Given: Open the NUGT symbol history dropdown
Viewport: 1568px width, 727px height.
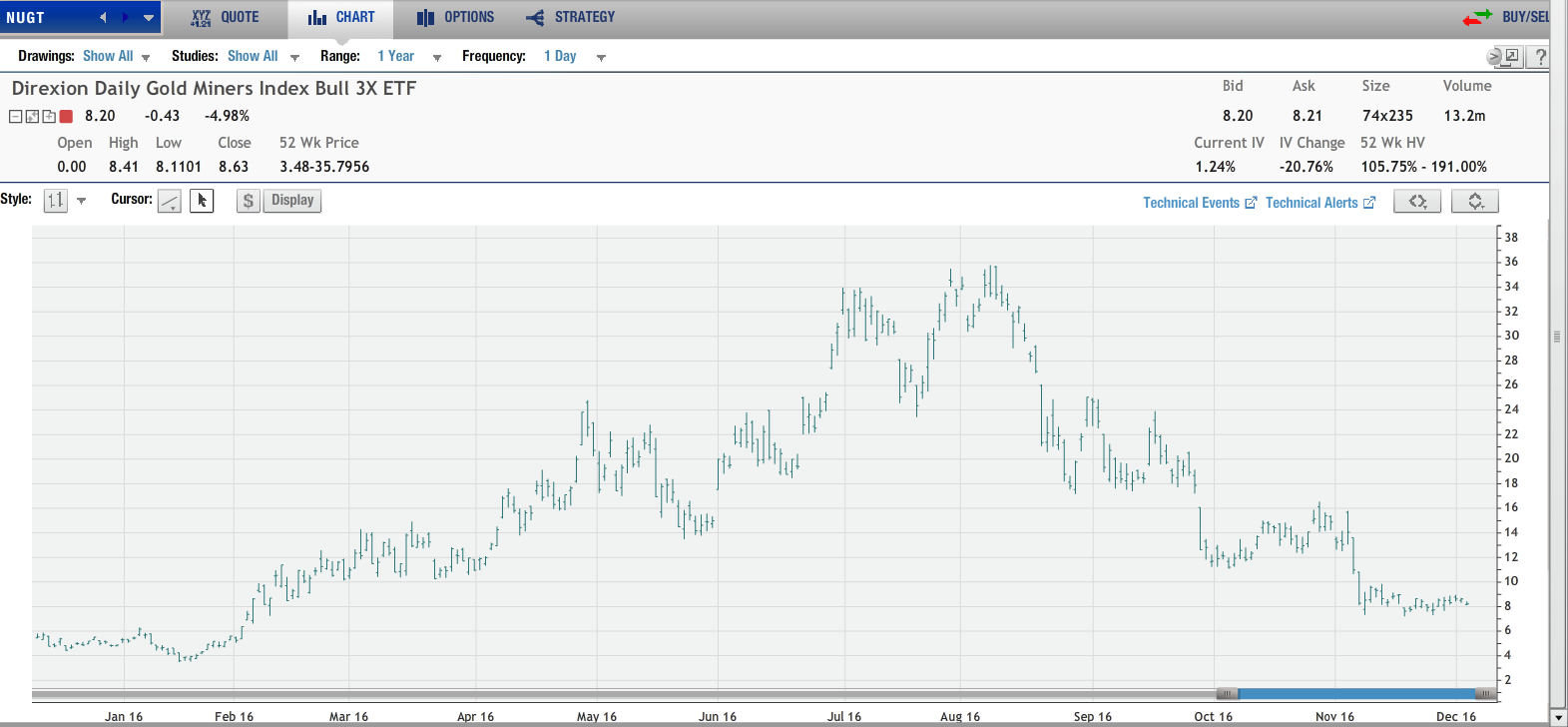Looking at the screenshot, I should 149,17.
